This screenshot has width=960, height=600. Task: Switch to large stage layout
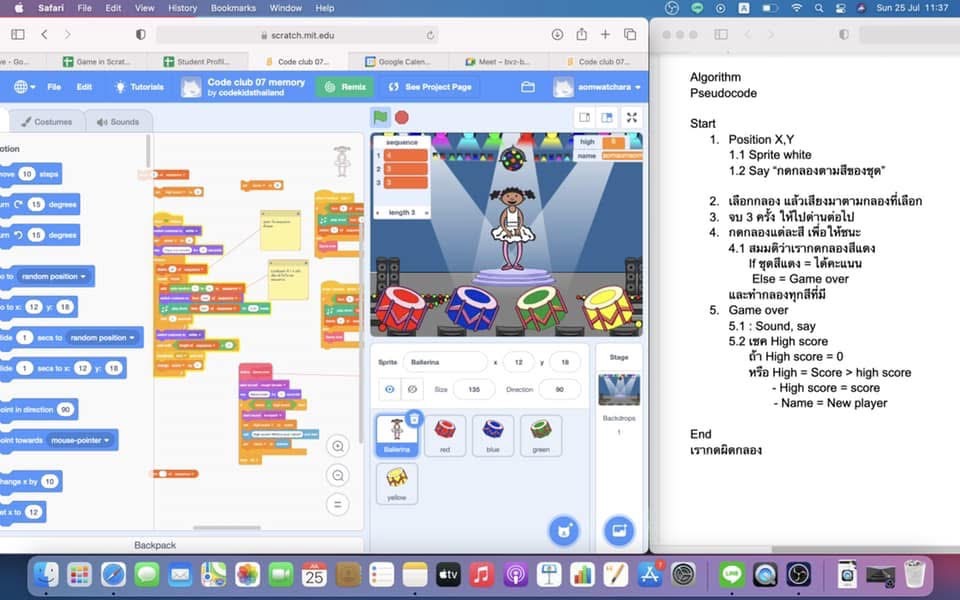607,118
